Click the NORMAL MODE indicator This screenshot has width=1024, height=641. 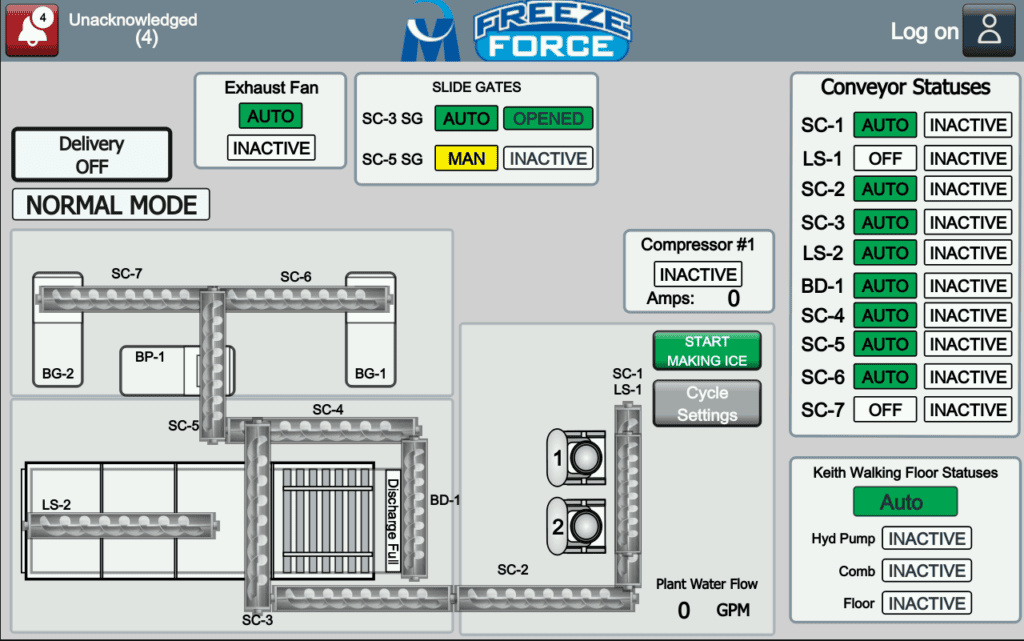111,205
